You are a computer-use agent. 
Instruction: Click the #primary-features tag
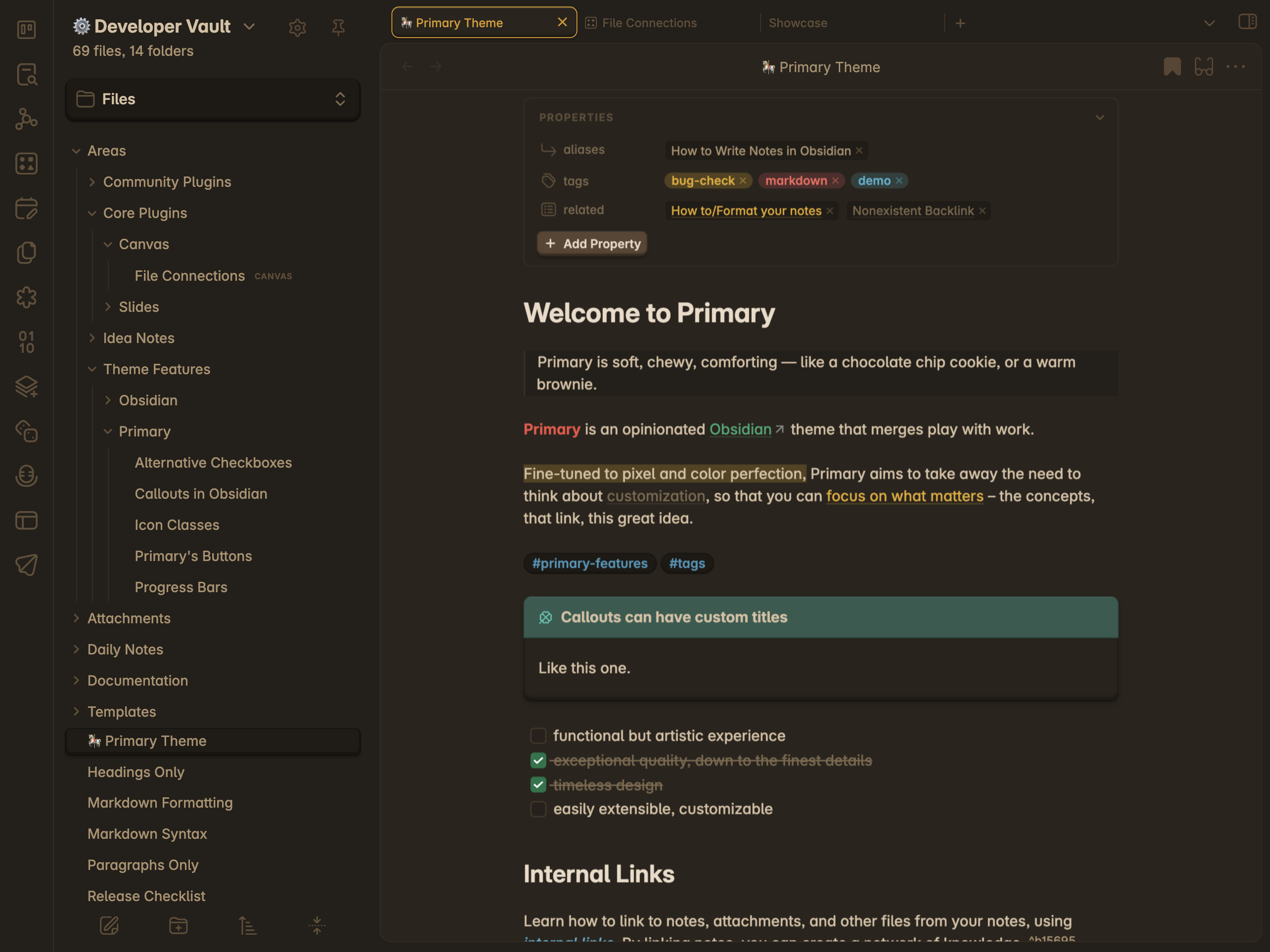tap(590, 563)
